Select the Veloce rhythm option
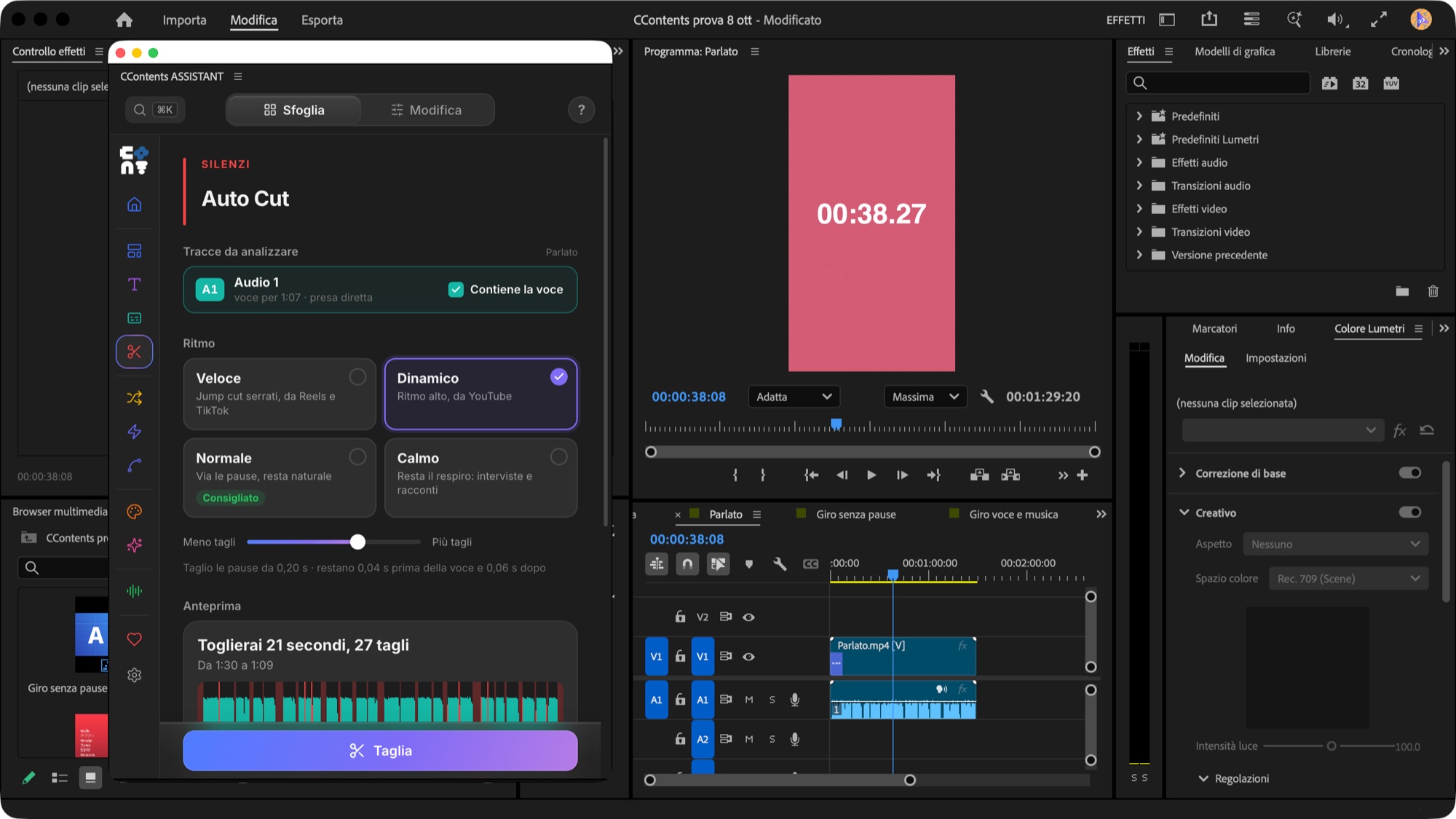 (x=280, y=394)
